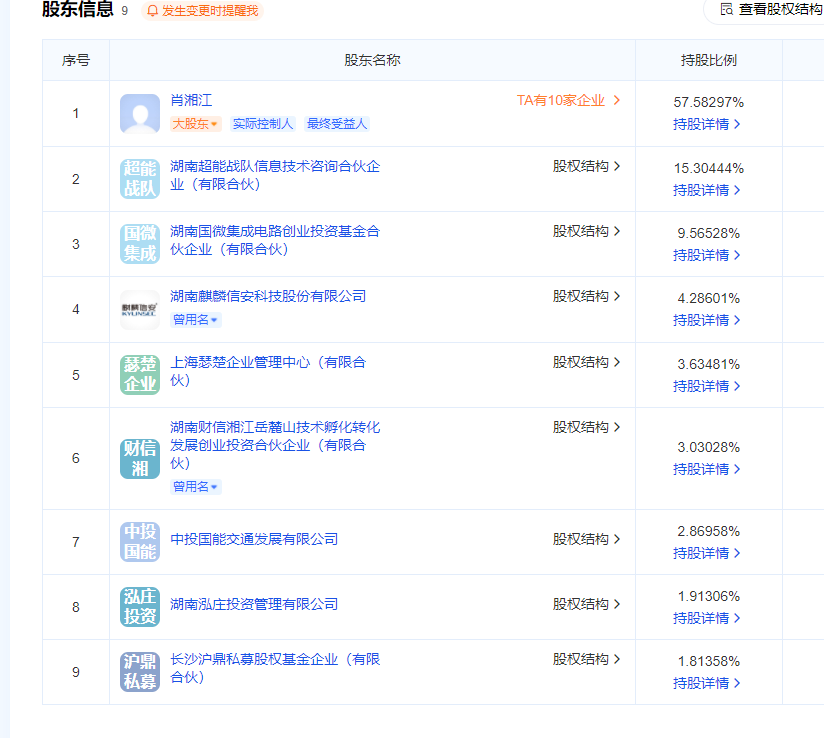The height and width of the screenshot is (738, 824).
Task: Click the 57.58297% shareholding value
Action: [x=708, y=102]
